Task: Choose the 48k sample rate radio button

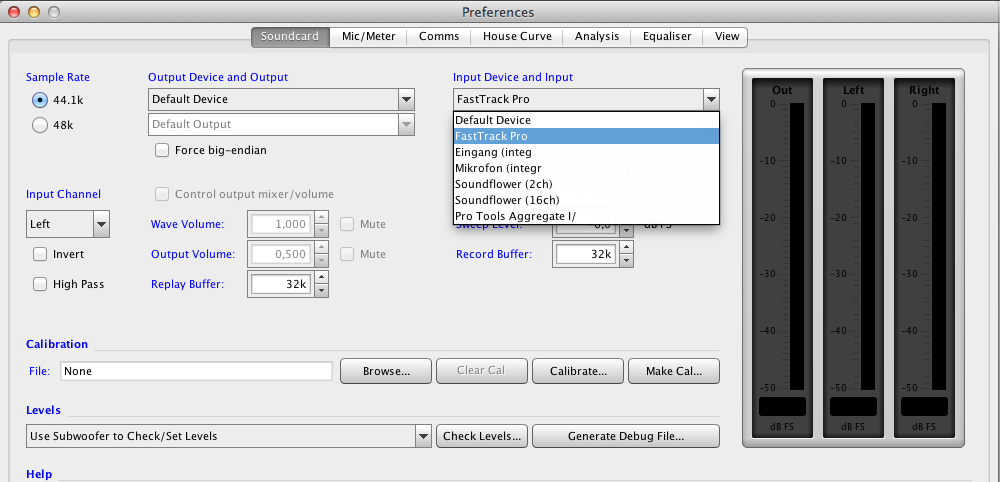Action: [x=40, y=125]
